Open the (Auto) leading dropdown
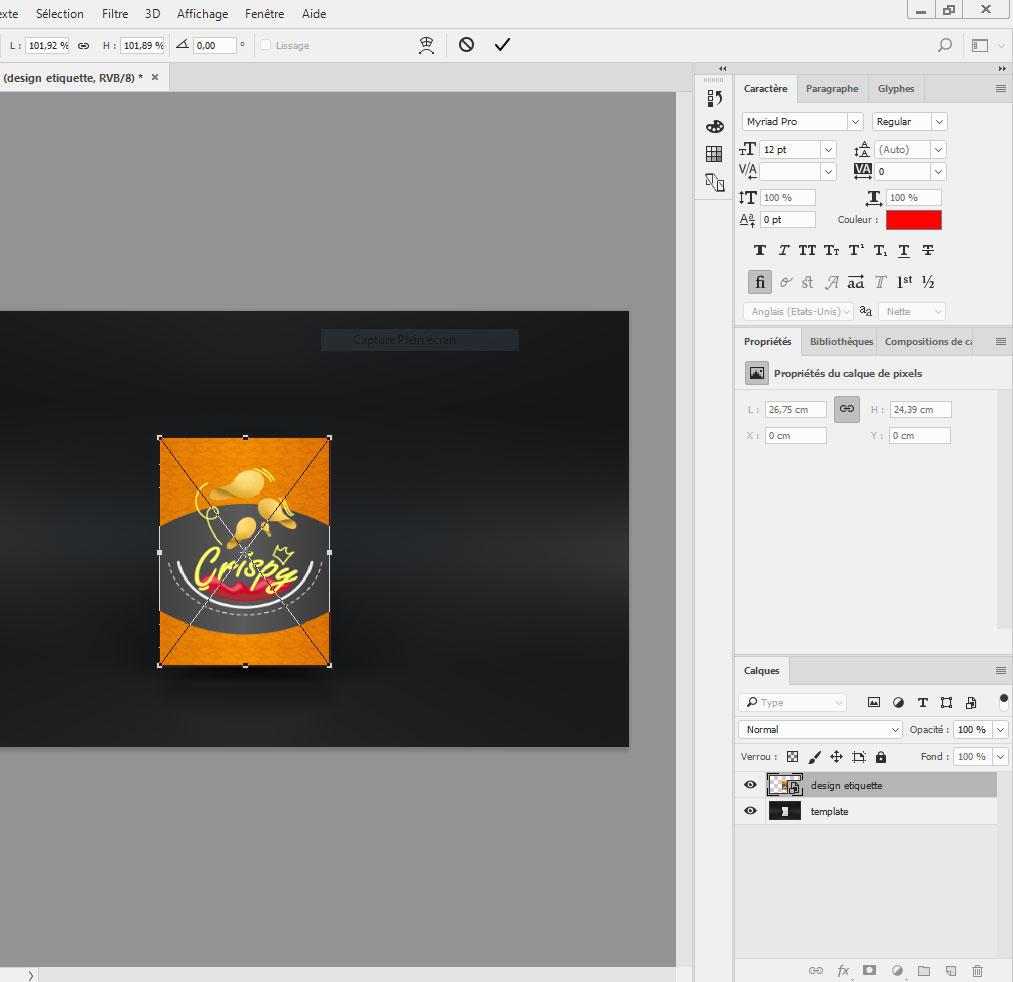Screen dimensions: 1013x982 (x=938, y=150)
